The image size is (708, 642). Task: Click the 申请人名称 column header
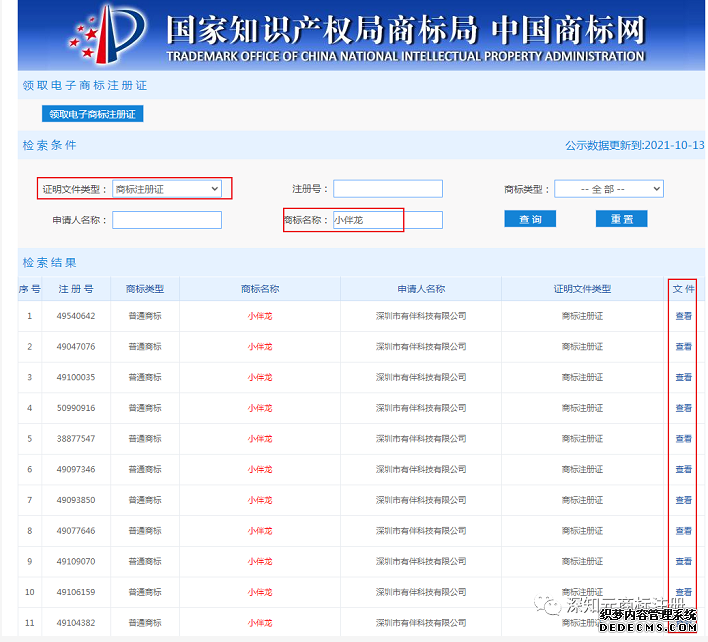click(x=421, y=289)
